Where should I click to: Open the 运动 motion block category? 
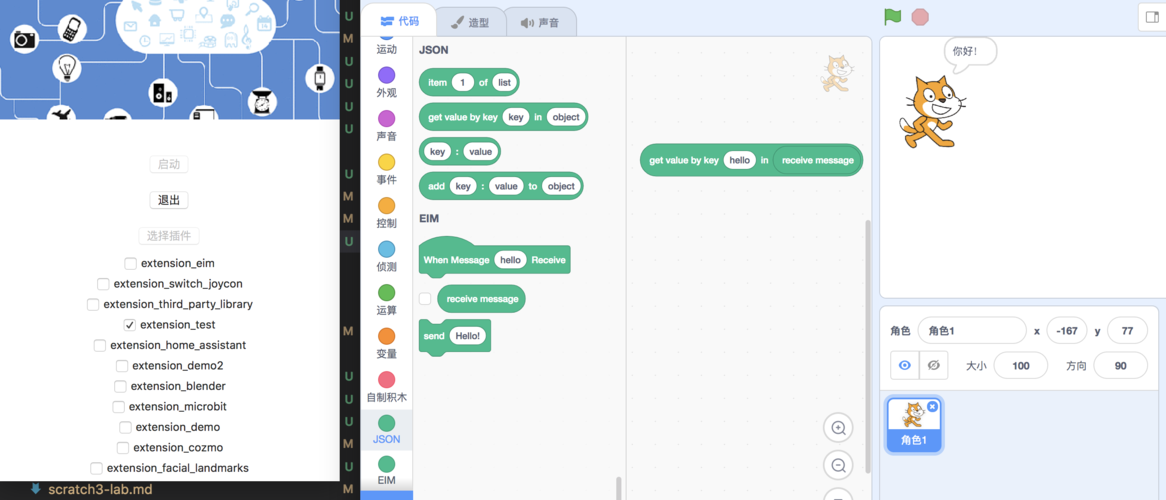[x=387, y=45]
